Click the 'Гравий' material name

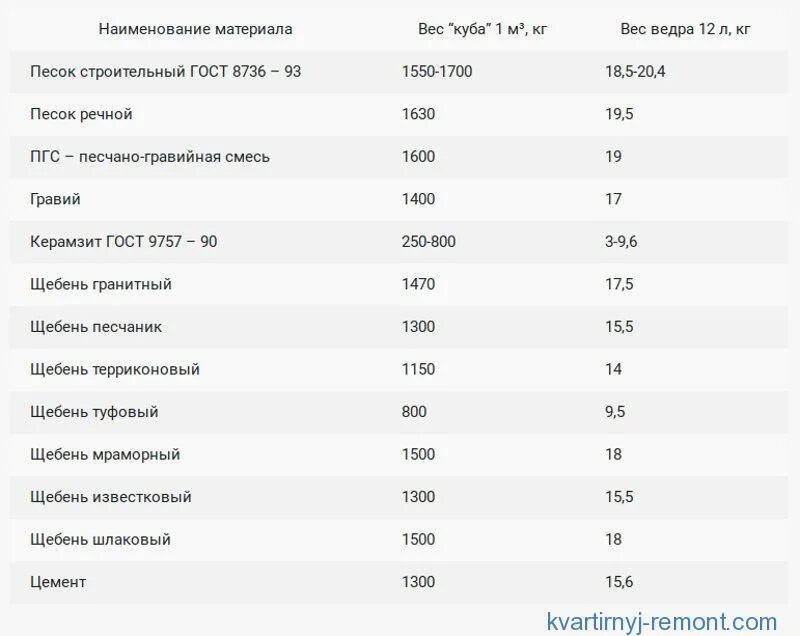pos(55,199)
